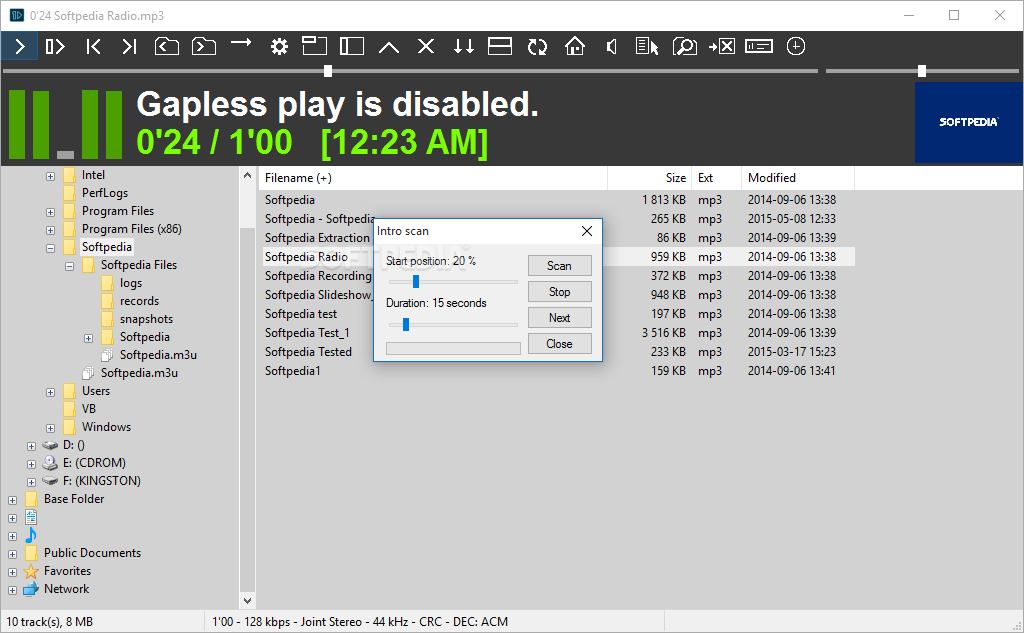Go to previous folder icon
Screen dimensions: 1024x633
point(167,46)
